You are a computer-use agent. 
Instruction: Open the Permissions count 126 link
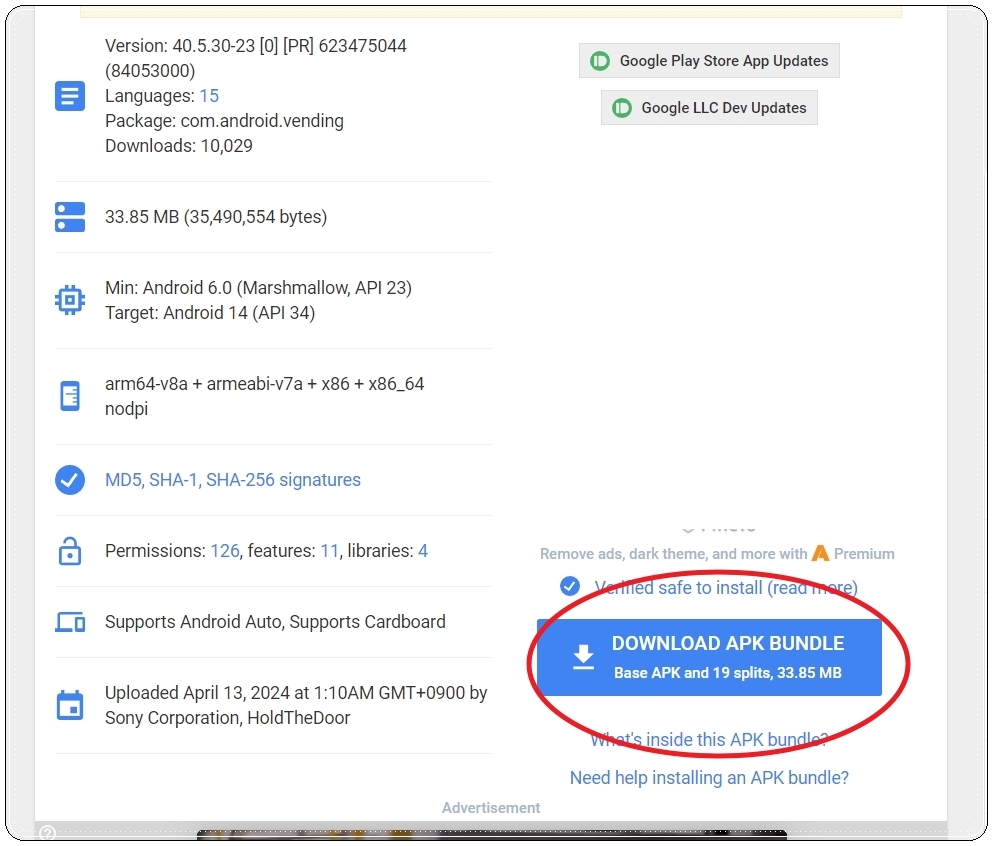[225, 551]
